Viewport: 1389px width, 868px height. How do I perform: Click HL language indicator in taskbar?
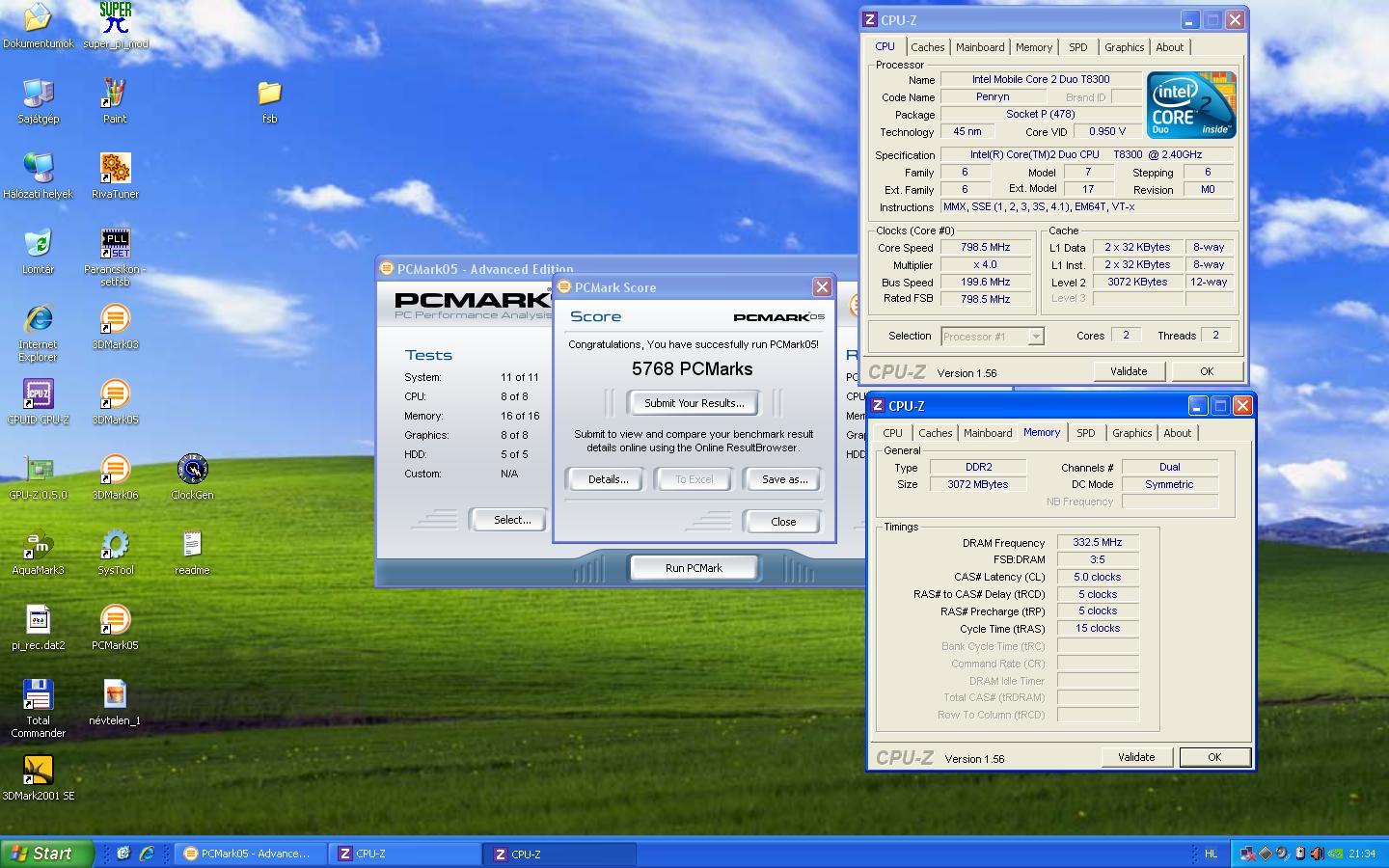point(1212,854)
